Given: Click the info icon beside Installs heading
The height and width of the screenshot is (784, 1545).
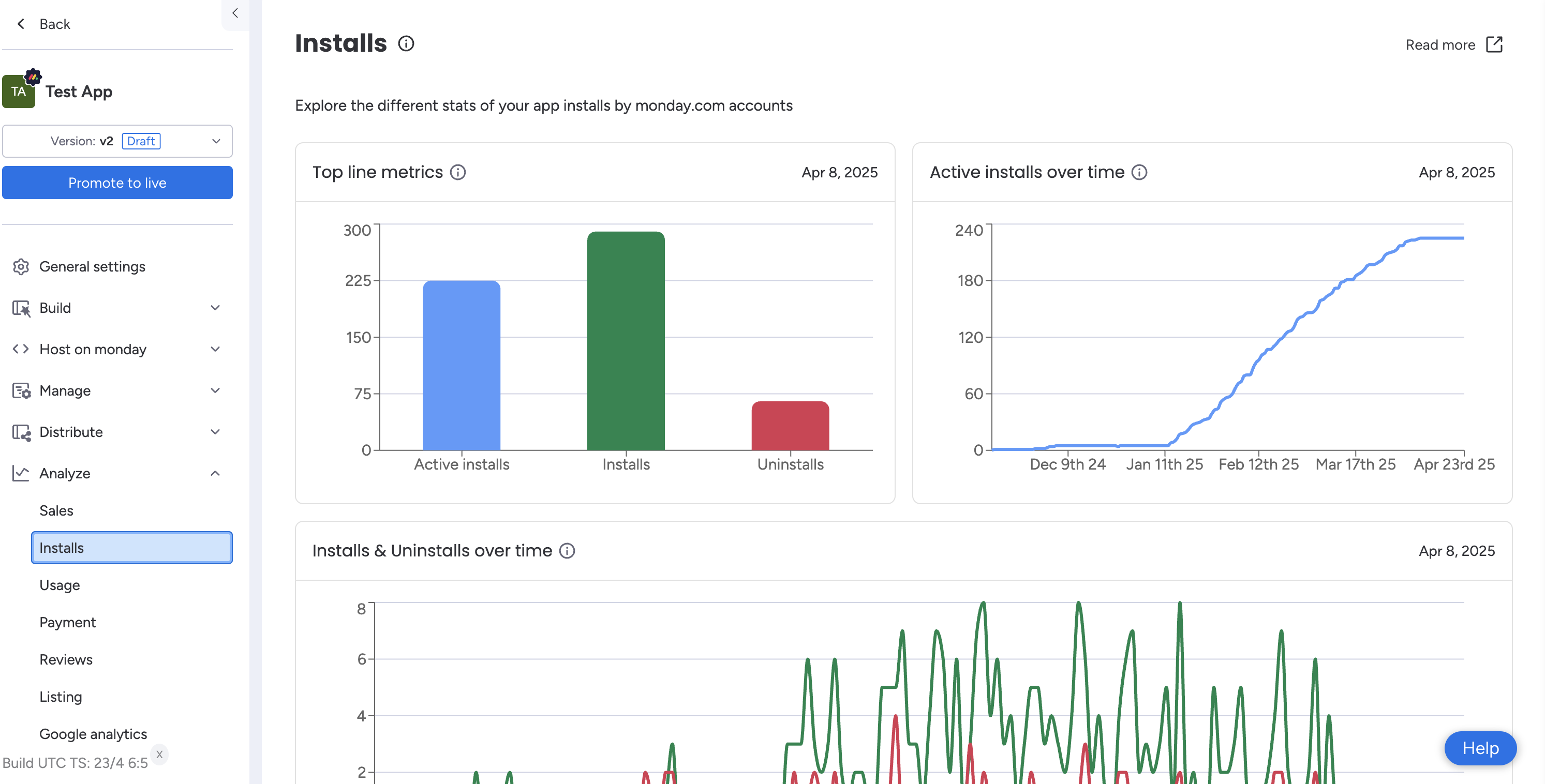Looking at the screenshot, I should tap(406, 44).
